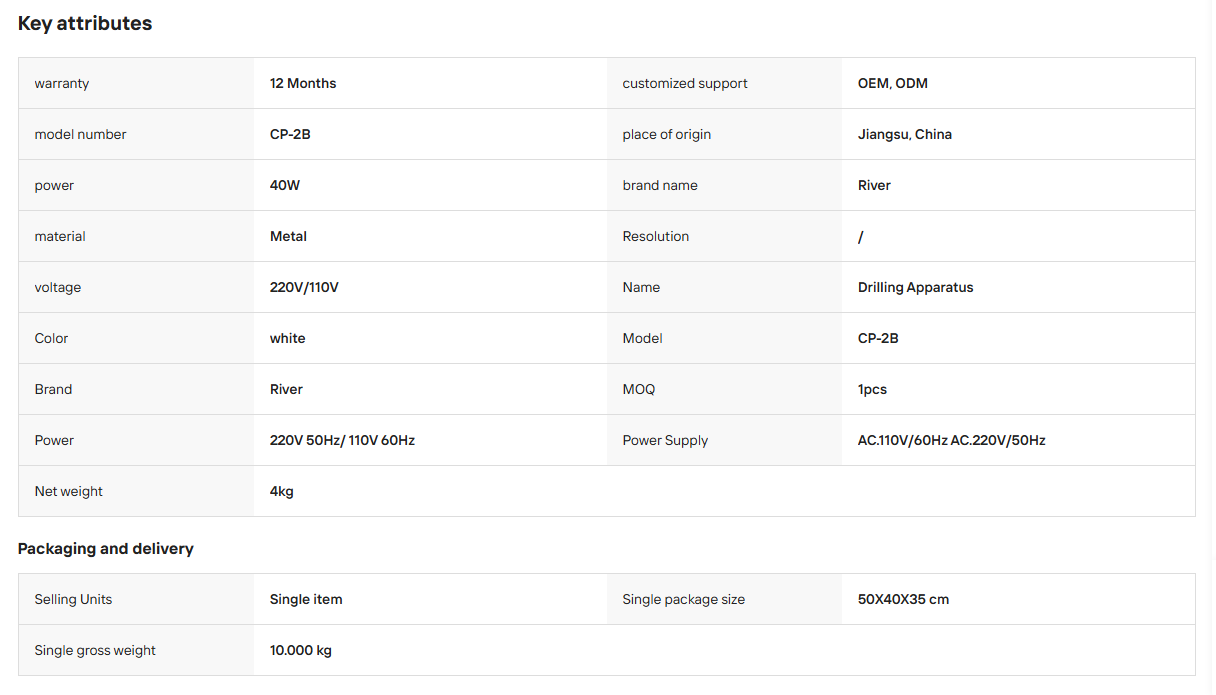Select the 12 Months warranty value
Viewport: 1216px width, 695px height.
pyautogui.click(x=303, y=83)
